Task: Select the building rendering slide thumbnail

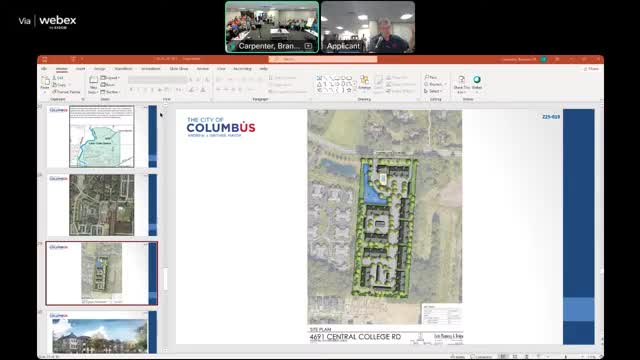Action: coord(102,332)
